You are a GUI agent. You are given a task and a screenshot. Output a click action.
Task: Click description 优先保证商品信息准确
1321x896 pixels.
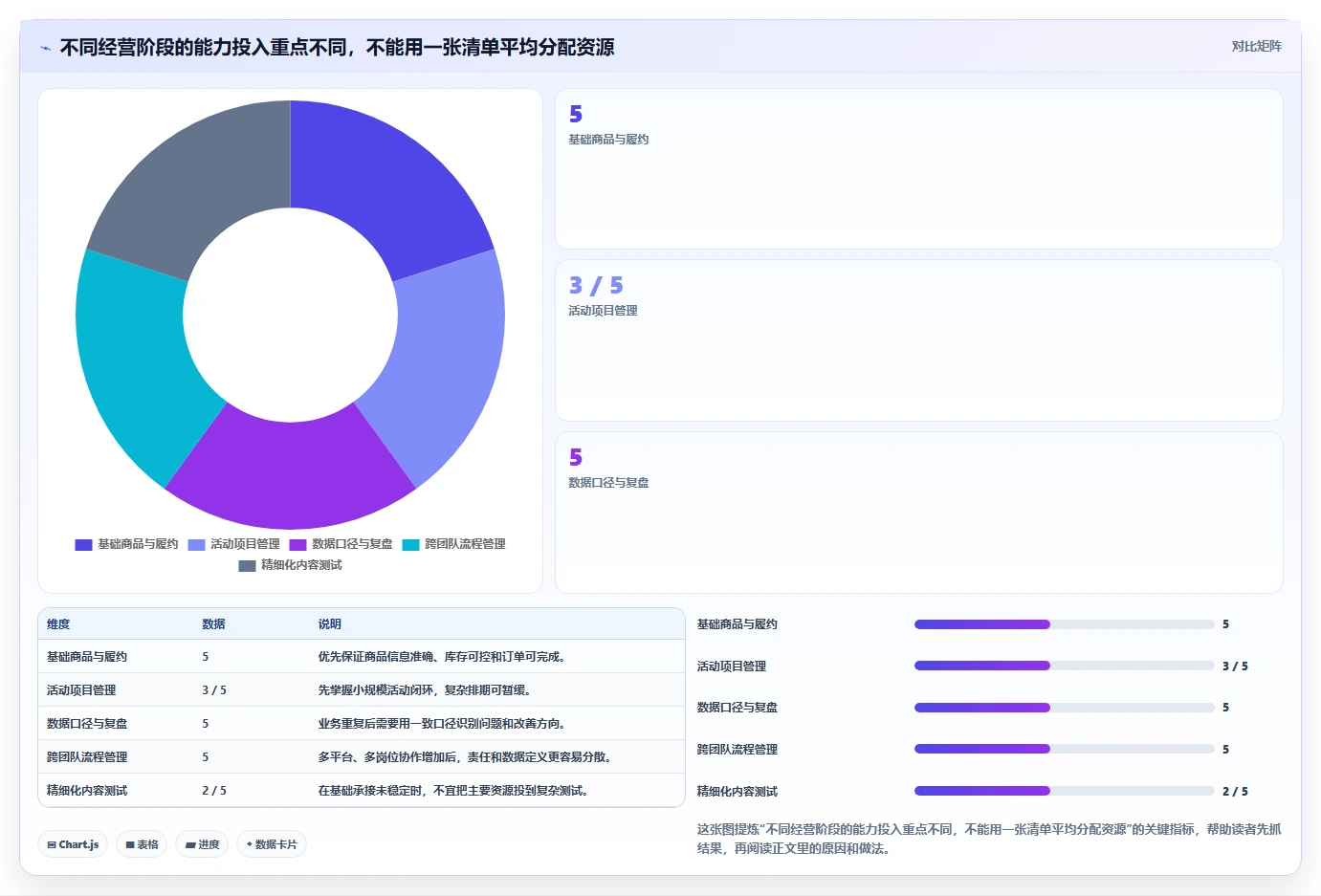(x=444, y=657)
